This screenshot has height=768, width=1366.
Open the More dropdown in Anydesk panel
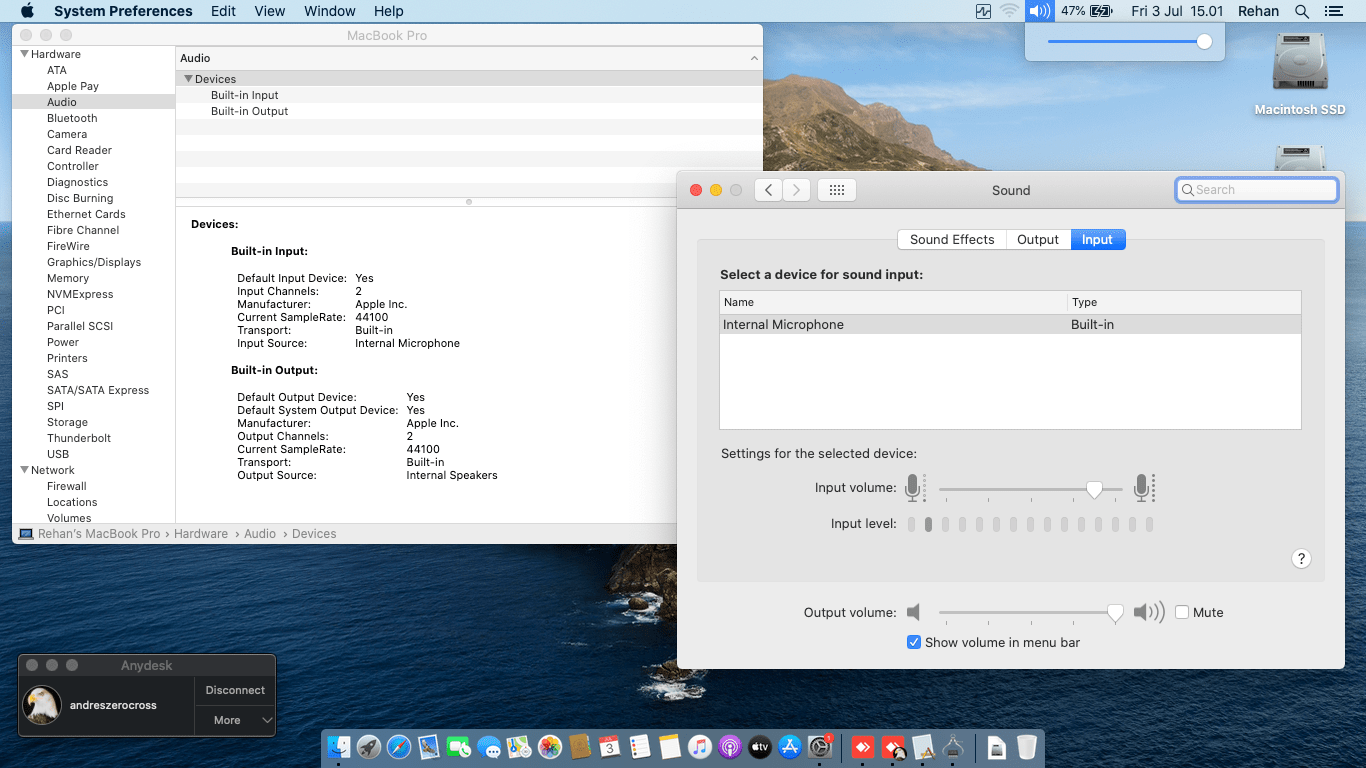[x=235, y=720]
